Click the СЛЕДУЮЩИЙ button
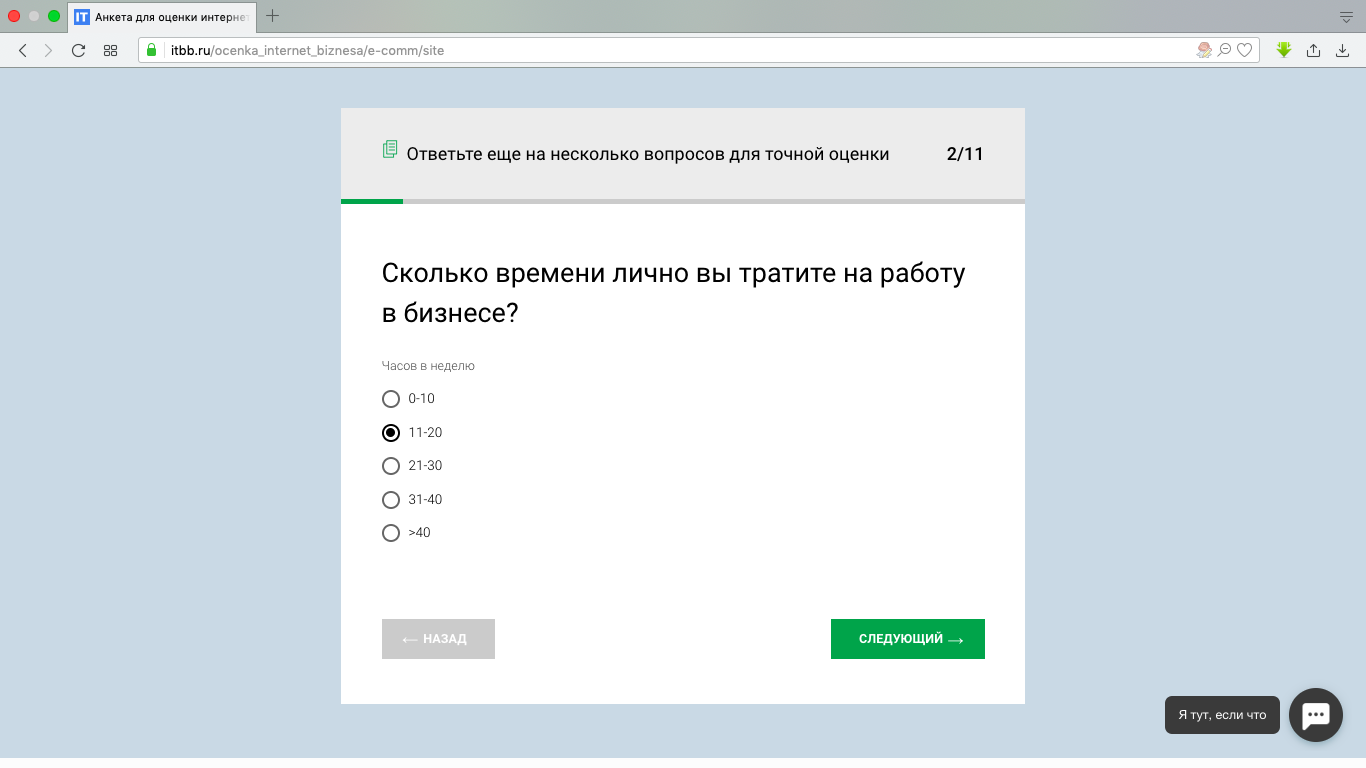1366x768 pixels. coord(908,639)
